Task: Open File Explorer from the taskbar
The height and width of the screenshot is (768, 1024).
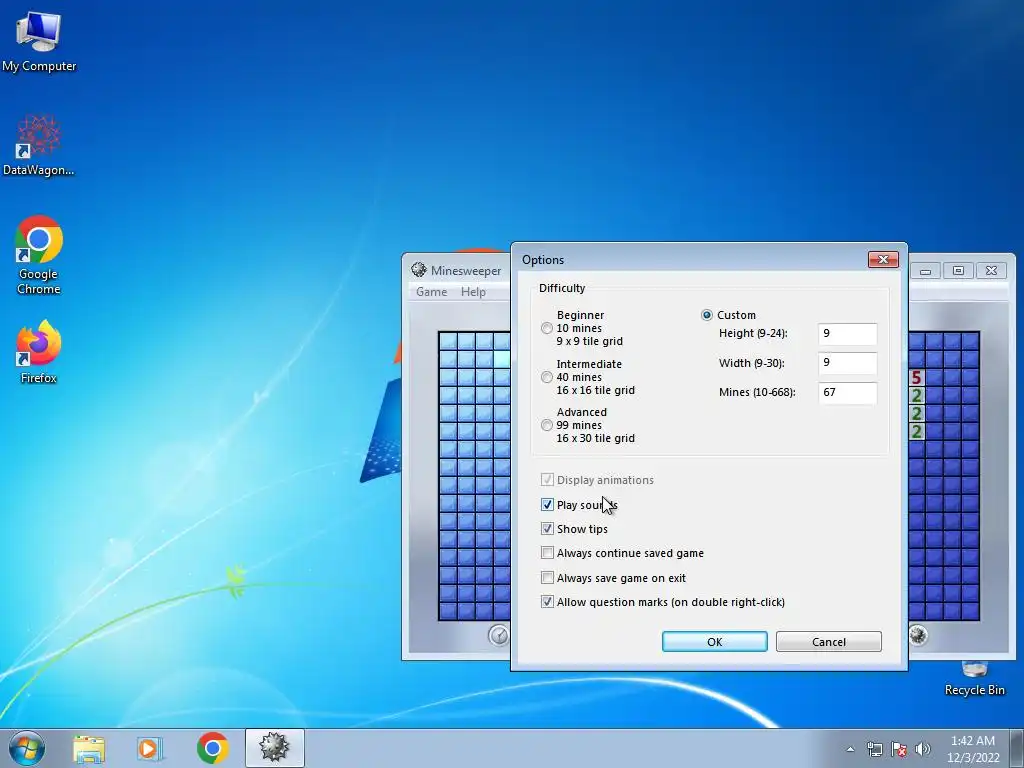Action: pos(89,748)
